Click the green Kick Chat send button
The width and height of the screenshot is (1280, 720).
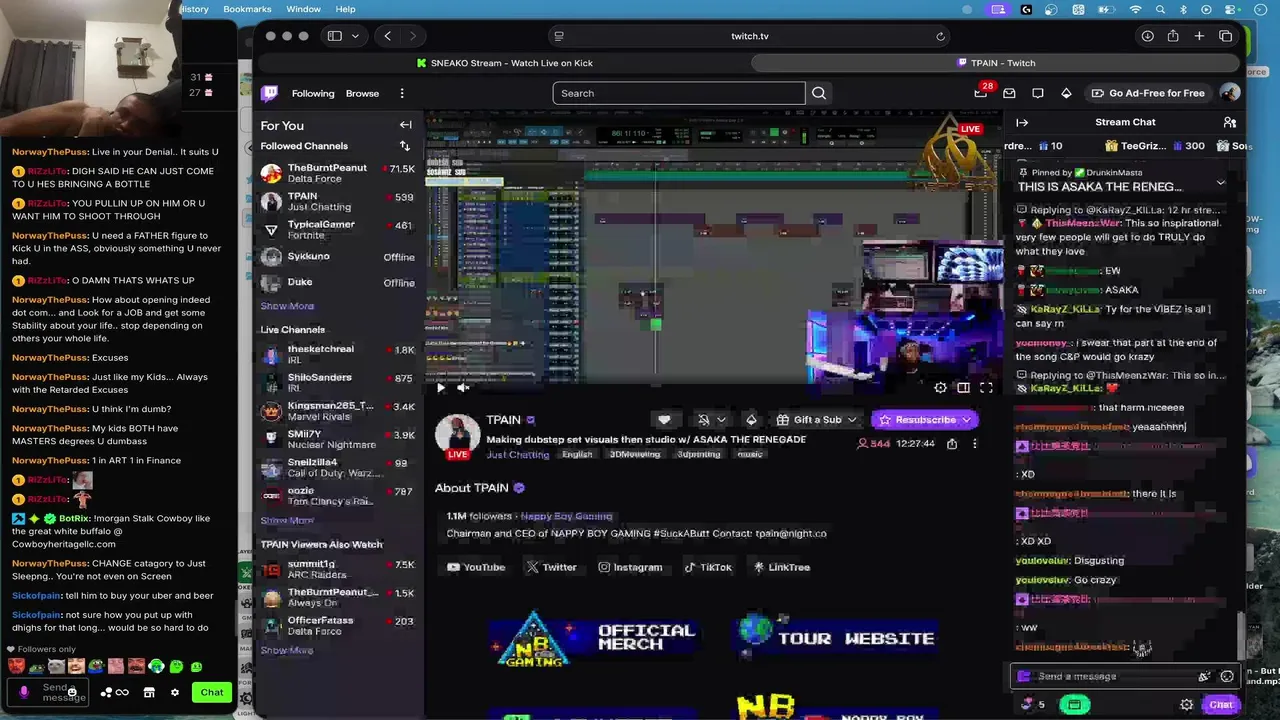212,692
